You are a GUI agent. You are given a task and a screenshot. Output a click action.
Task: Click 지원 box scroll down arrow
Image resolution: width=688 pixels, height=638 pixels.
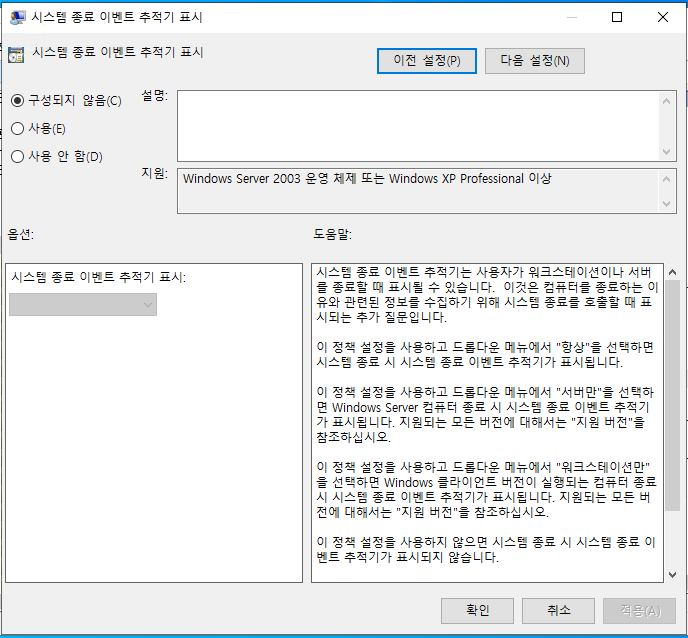pyautogui.click(x=666, y=204)
